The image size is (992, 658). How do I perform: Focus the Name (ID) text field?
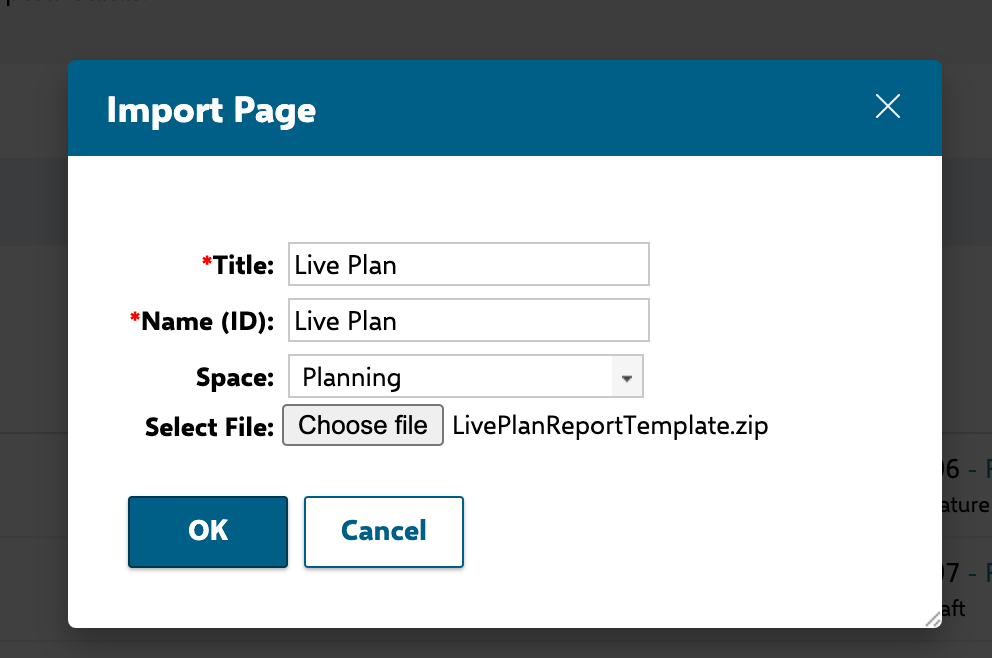(469, 320)
